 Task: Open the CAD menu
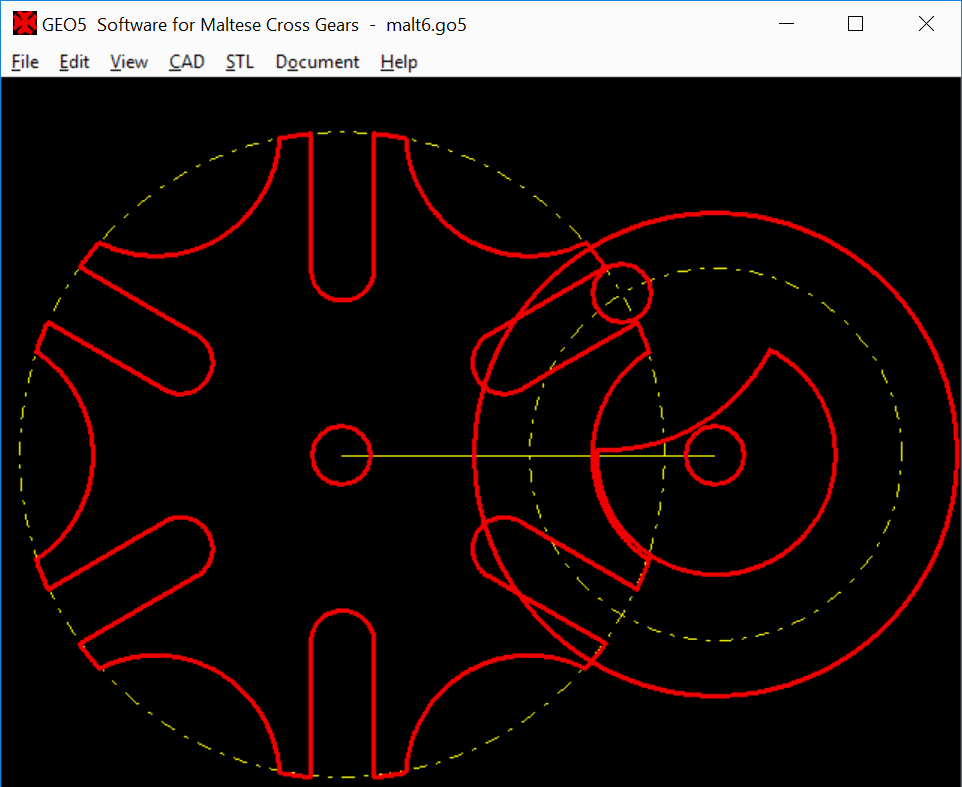[x=186, y=62]
